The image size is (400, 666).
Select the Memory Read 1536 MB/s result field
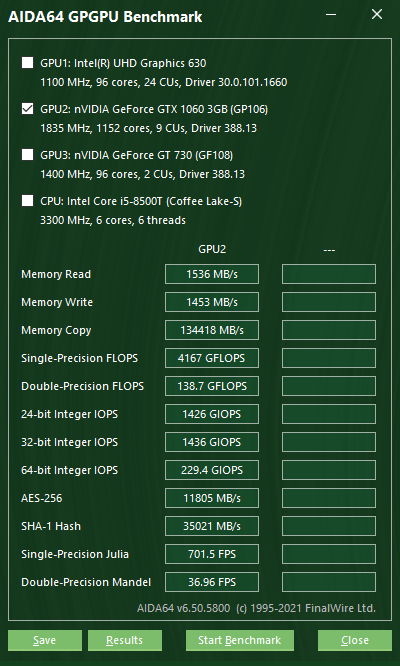pos(212,274)
